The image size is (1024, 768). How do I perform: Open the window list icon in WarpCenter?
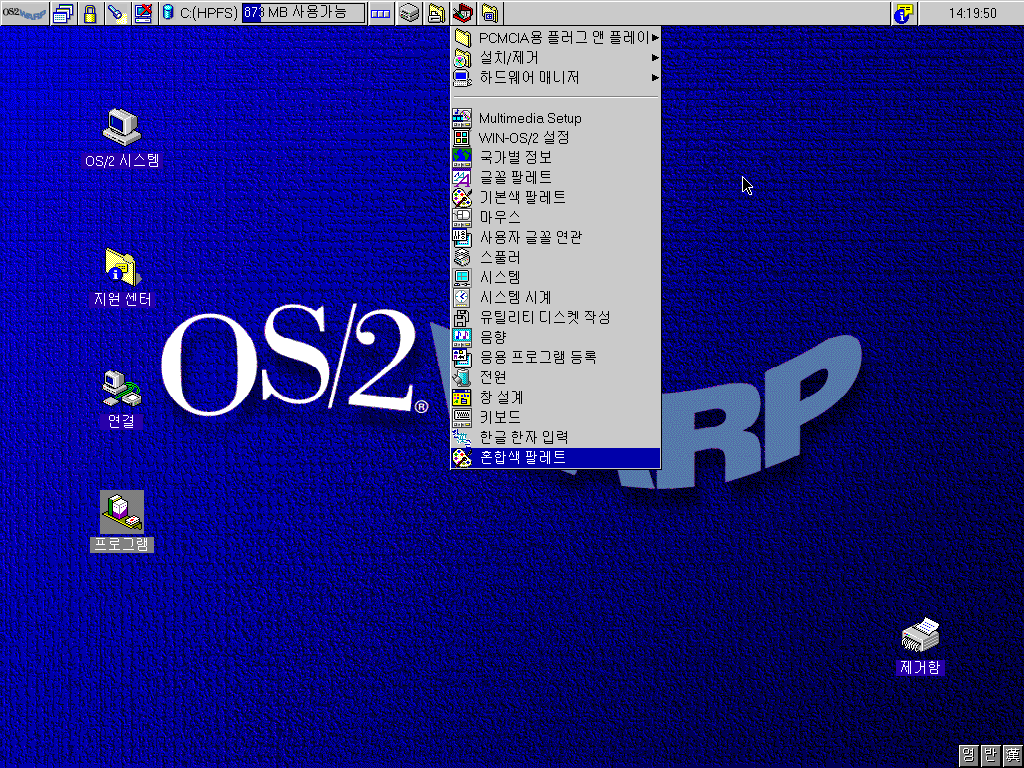[63, 13]
